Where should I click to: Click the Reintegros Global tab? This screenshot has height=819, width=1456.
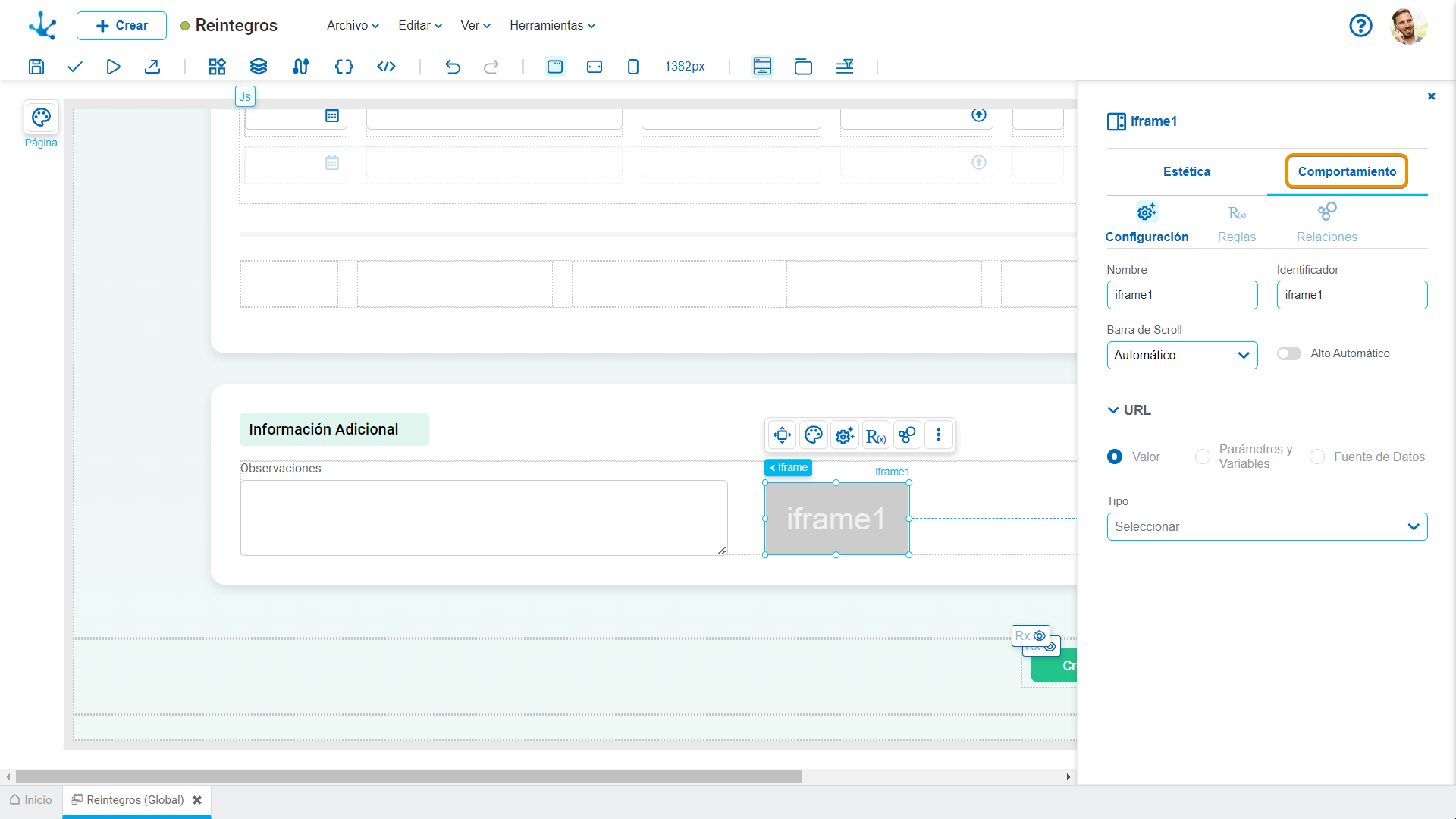coord(134,799)
